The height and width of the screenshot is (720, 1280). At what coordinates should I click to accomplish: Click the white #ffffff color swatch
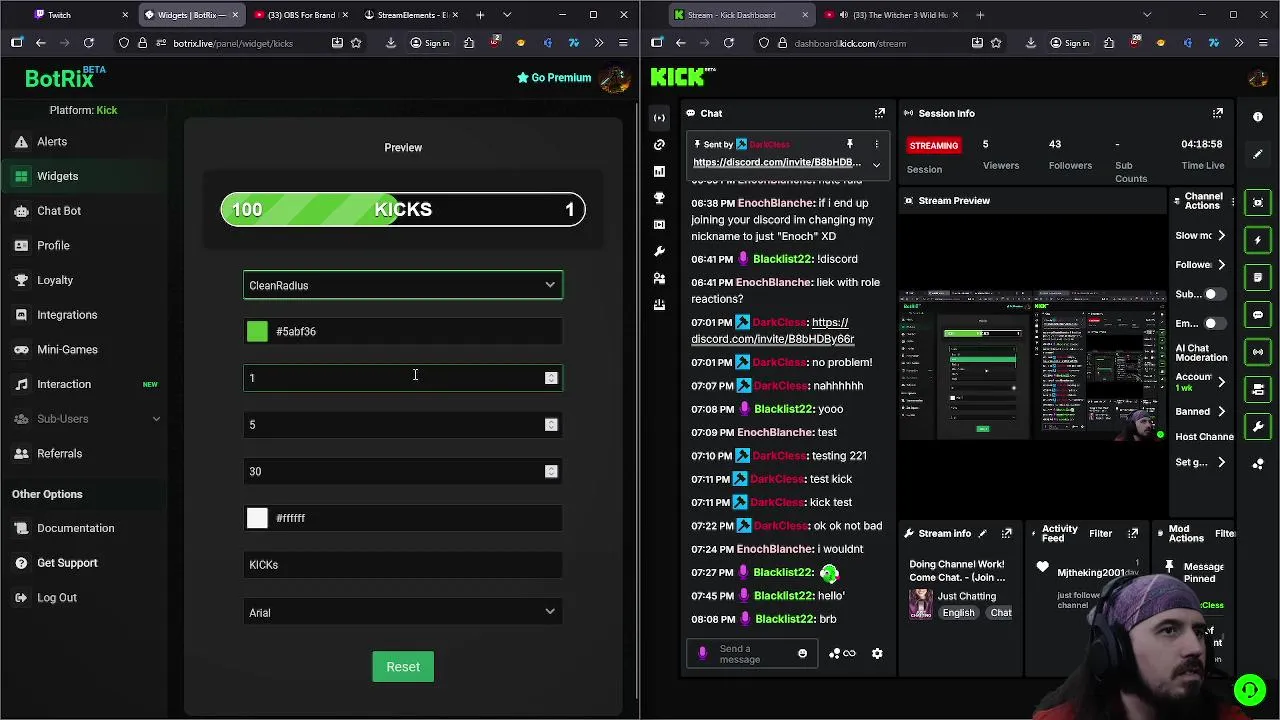point(257,518)
